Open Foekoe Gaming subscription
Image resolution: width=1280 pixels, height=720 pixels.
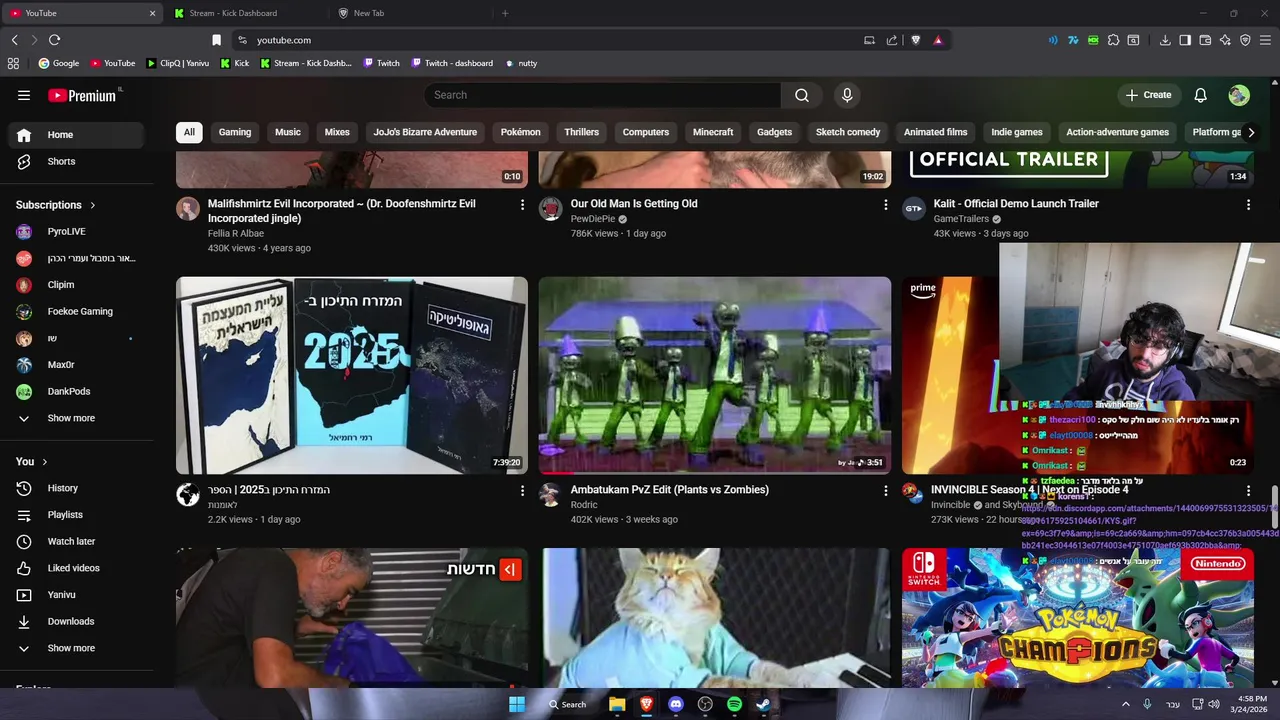point(78,311)
